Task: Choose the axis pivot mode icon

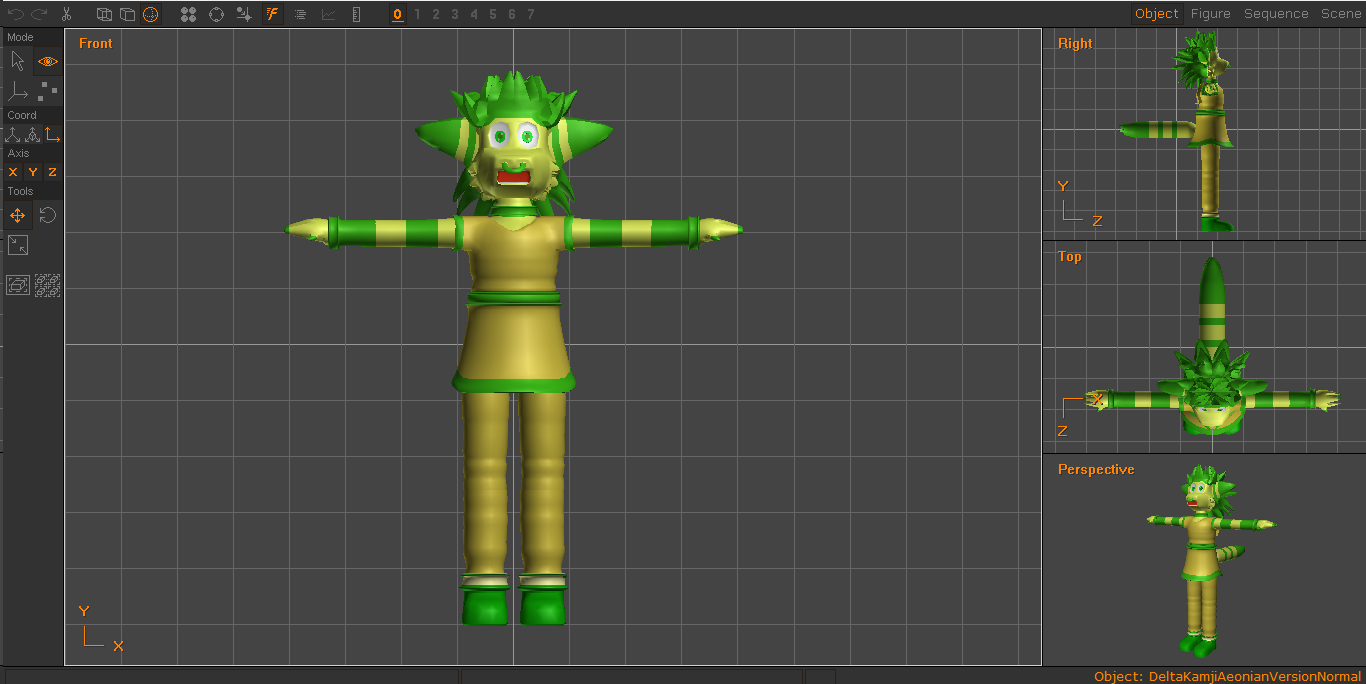Action: coord(18,92)
